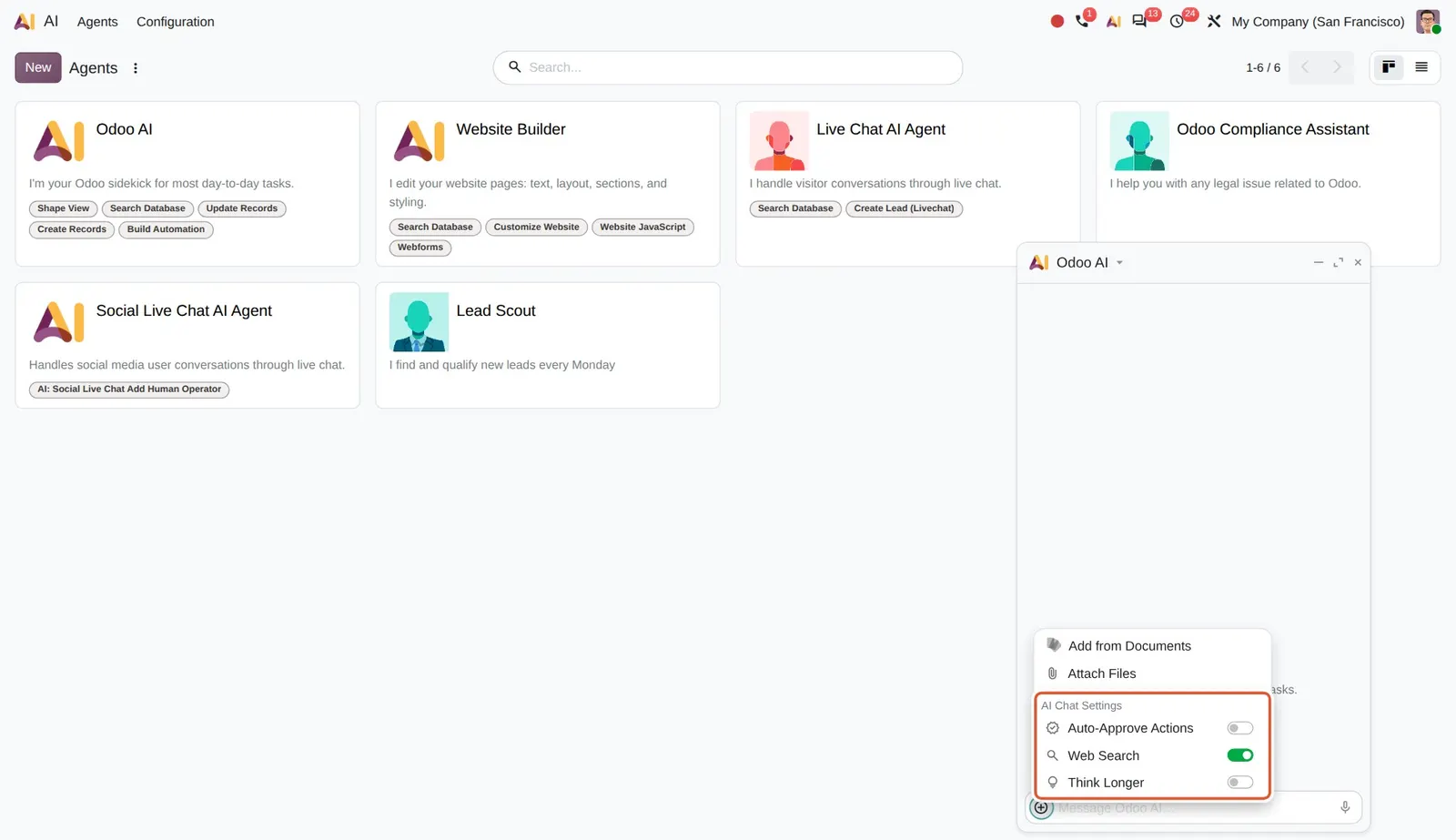Click the Social Live Chat AI Agent logo

click(58, 322)
